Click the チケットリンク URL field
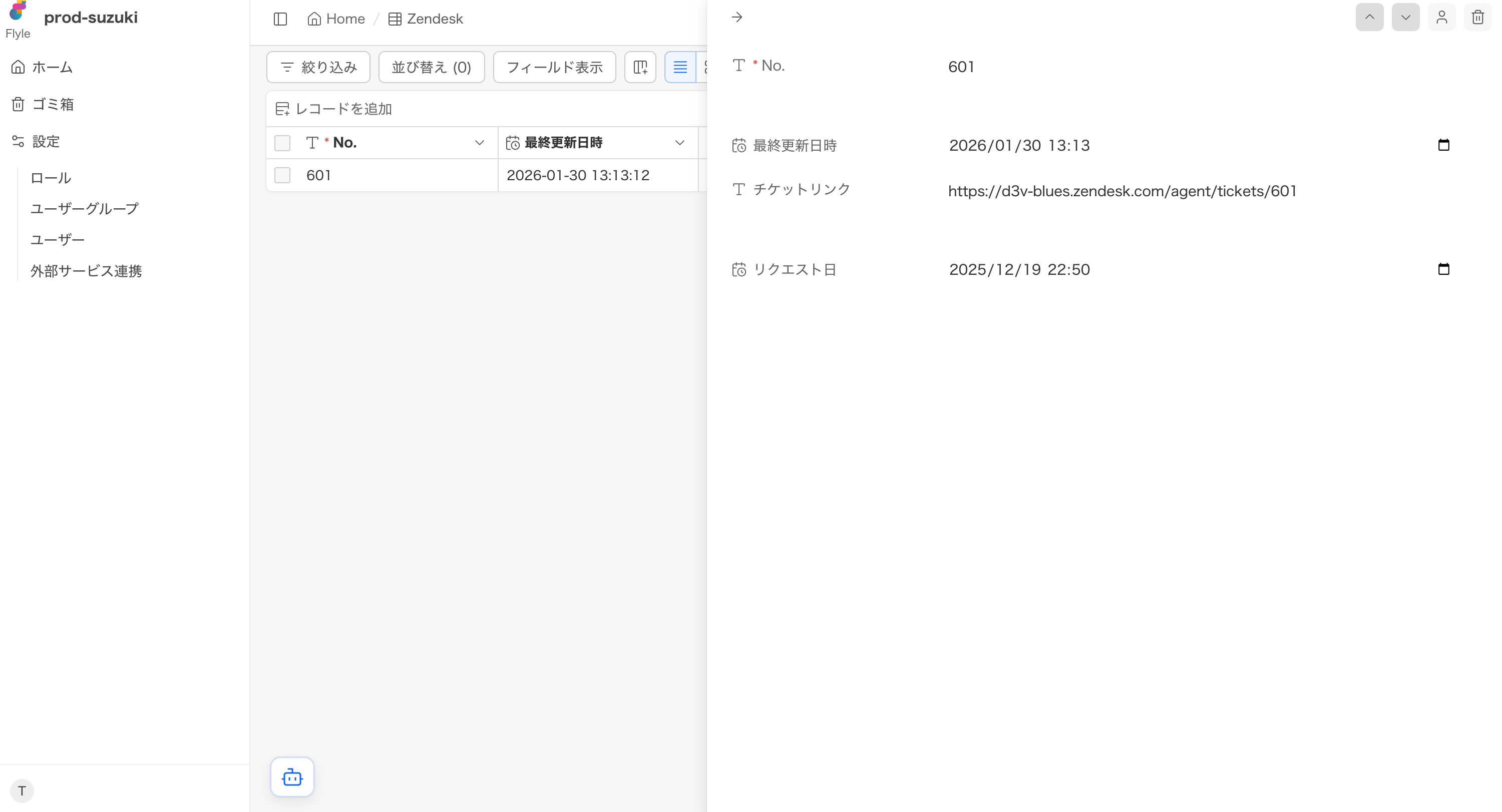Image resolution: width=1502 pixels, height=812 pixels. (1122, 191)
